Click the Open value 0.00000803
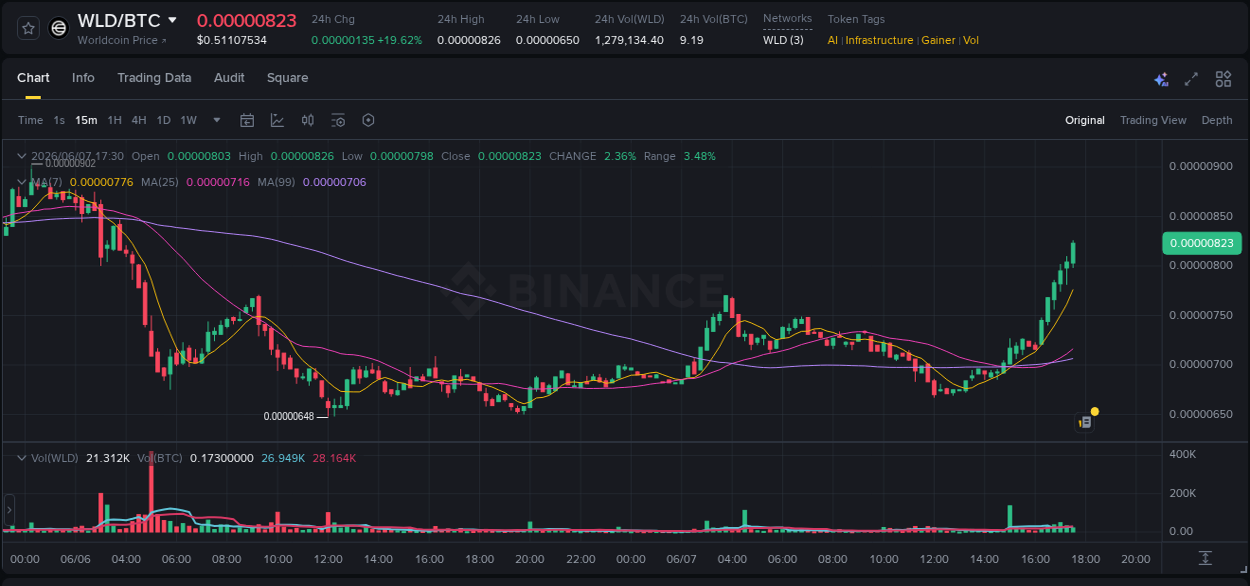This screenshot has height=586, width=1250. pyautogui.click(x=199, y=156)
